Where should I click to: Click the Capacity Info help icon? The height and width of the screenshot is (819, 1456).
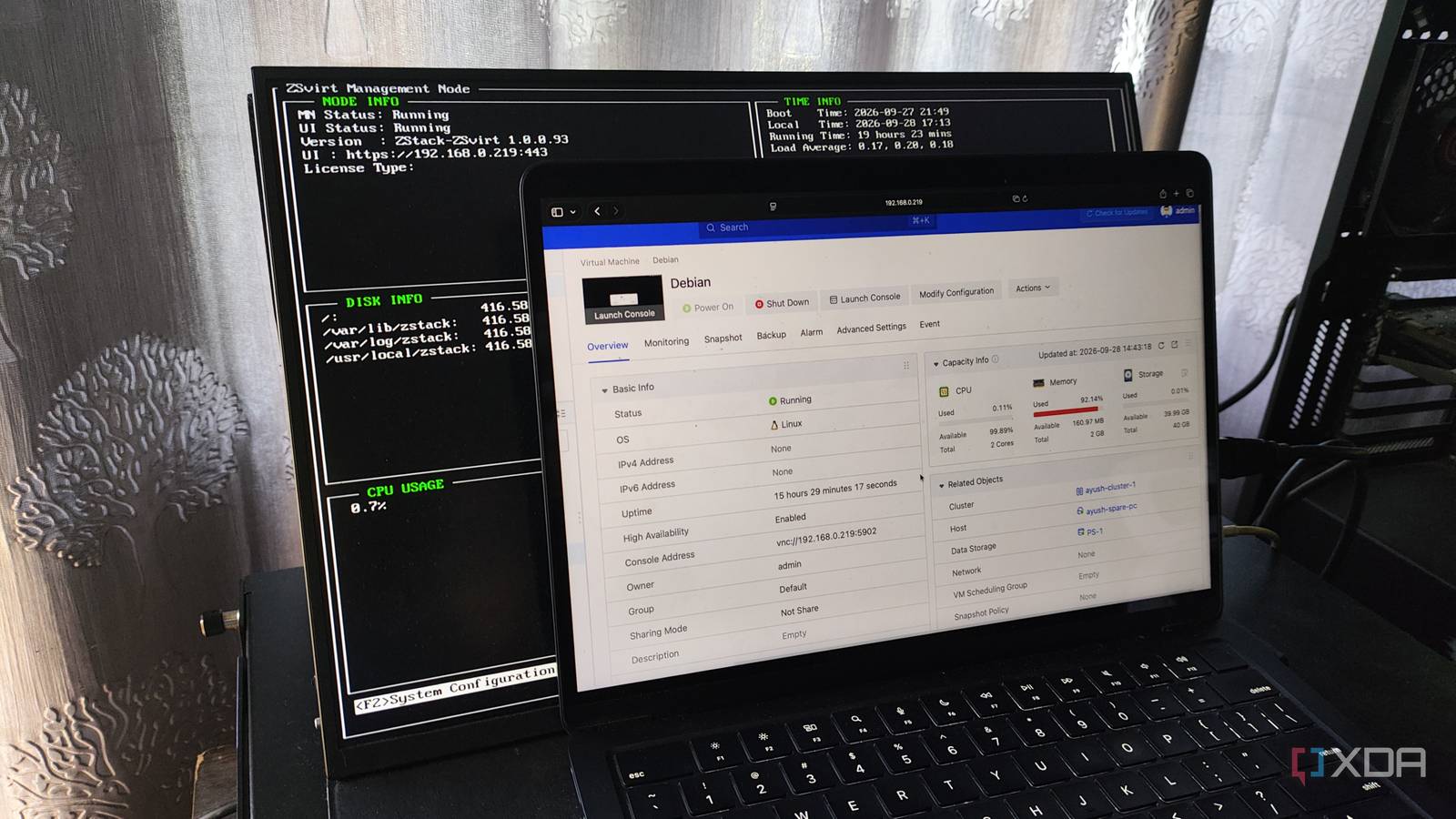point(995,359)
